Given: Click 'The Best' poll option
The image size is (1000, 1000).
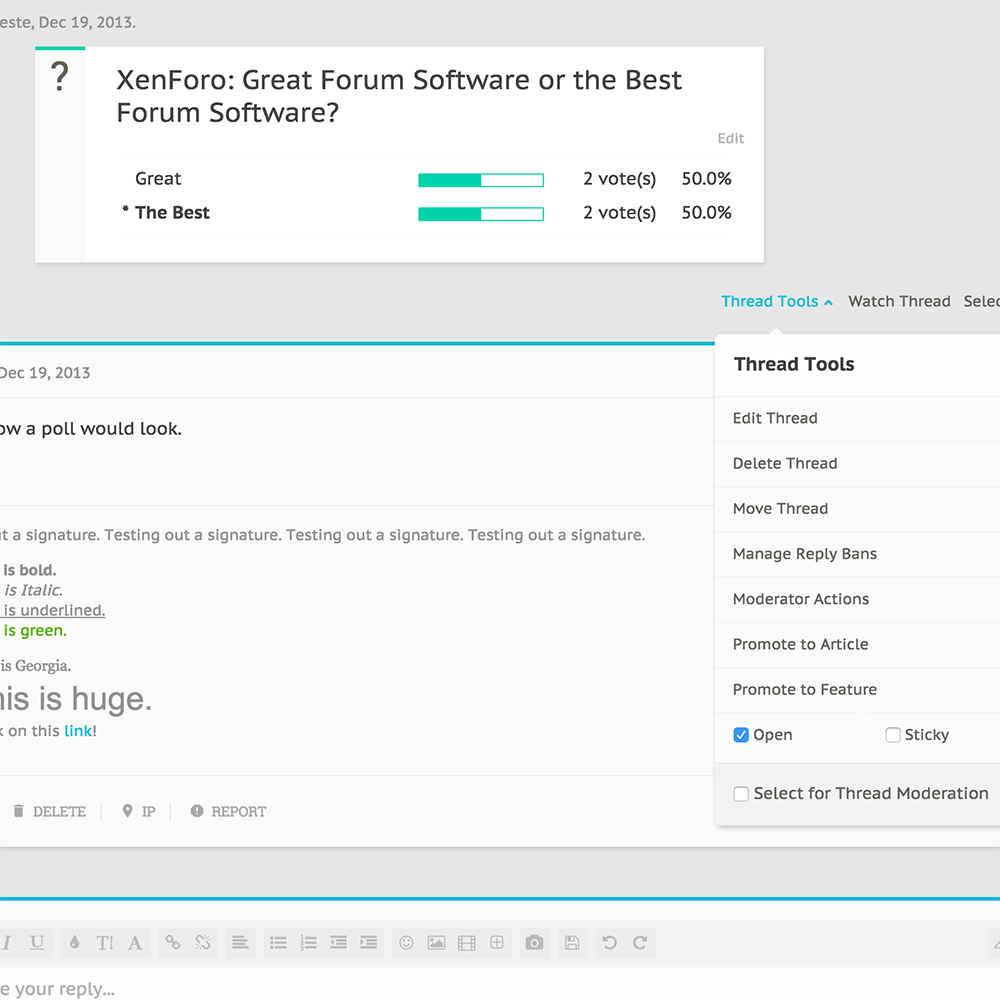Looking at the screenshot, I should click(x=172, y=212).
